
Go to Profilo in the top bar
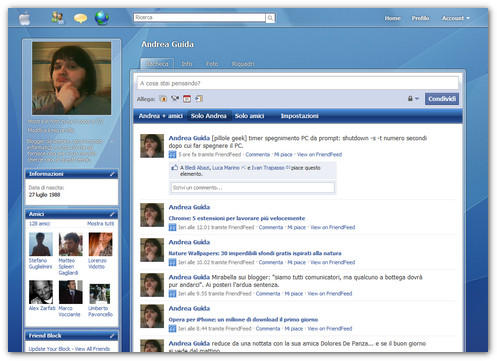click(x=420, y=18)
